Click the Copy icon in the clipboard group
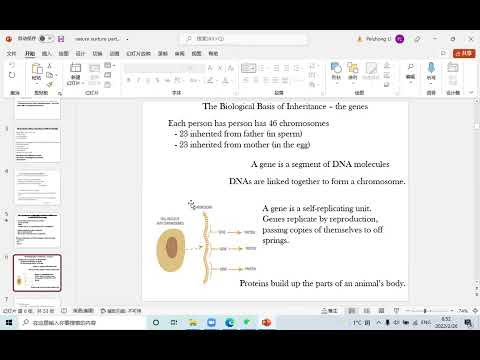This screenshot has height=360, width=480. pos(50,75)
